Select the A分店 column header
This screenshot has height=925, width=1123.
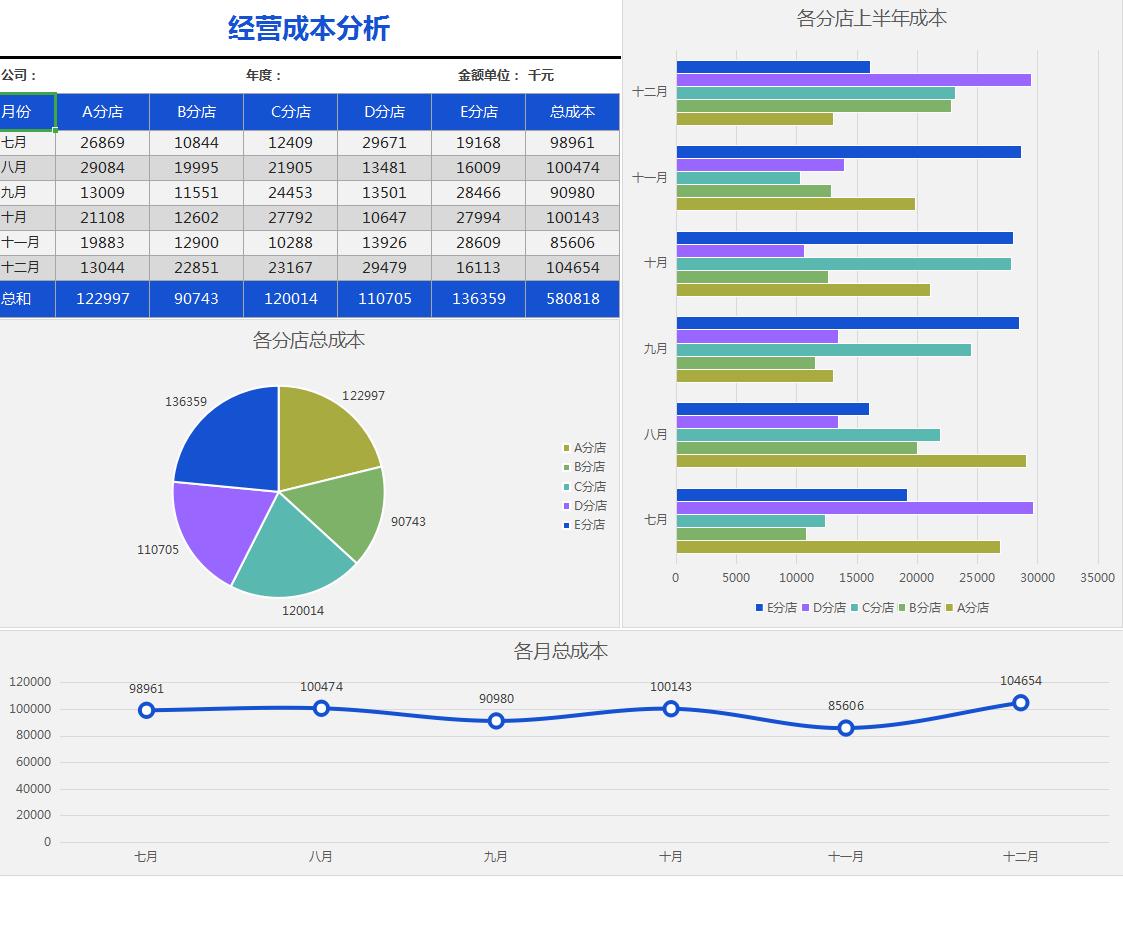103,112
